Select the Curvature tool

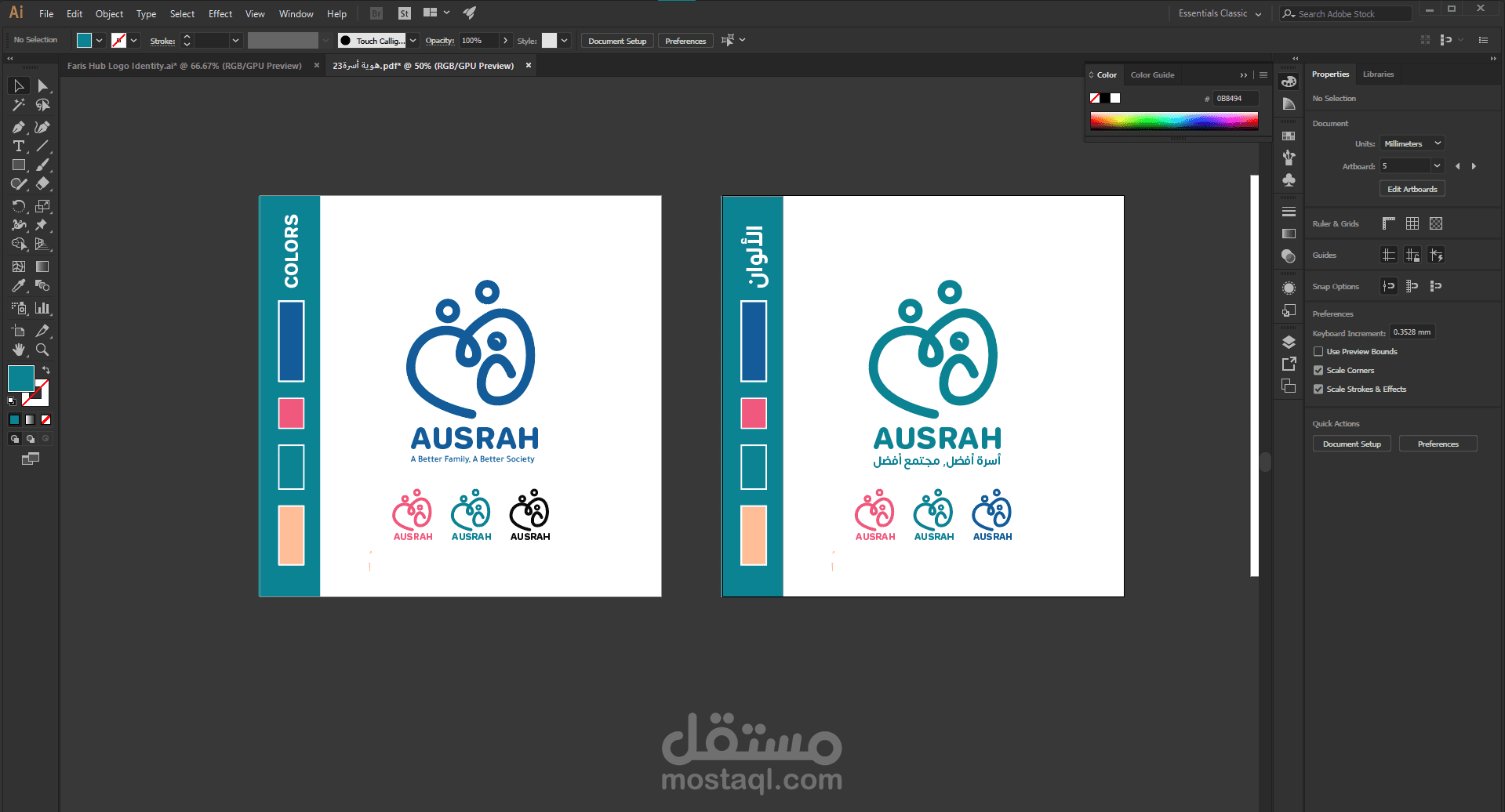pos(42,127)
